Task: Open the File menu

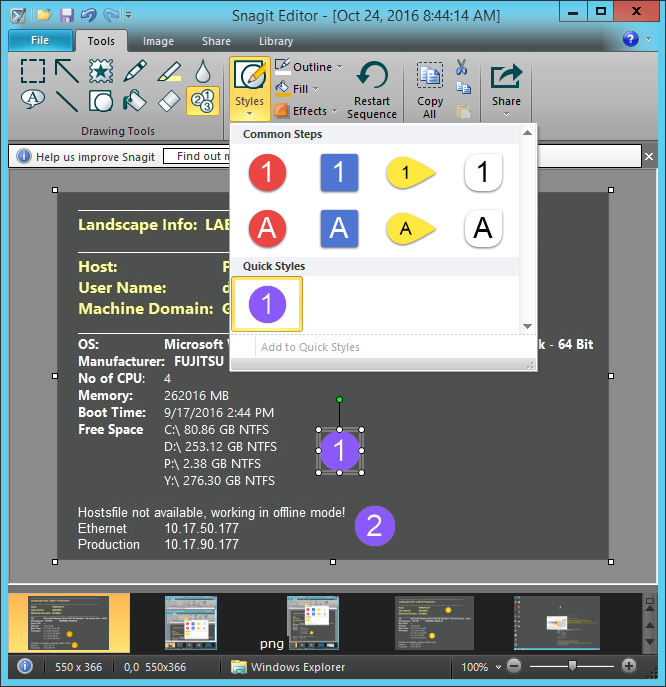Action: tap(40, 41)
